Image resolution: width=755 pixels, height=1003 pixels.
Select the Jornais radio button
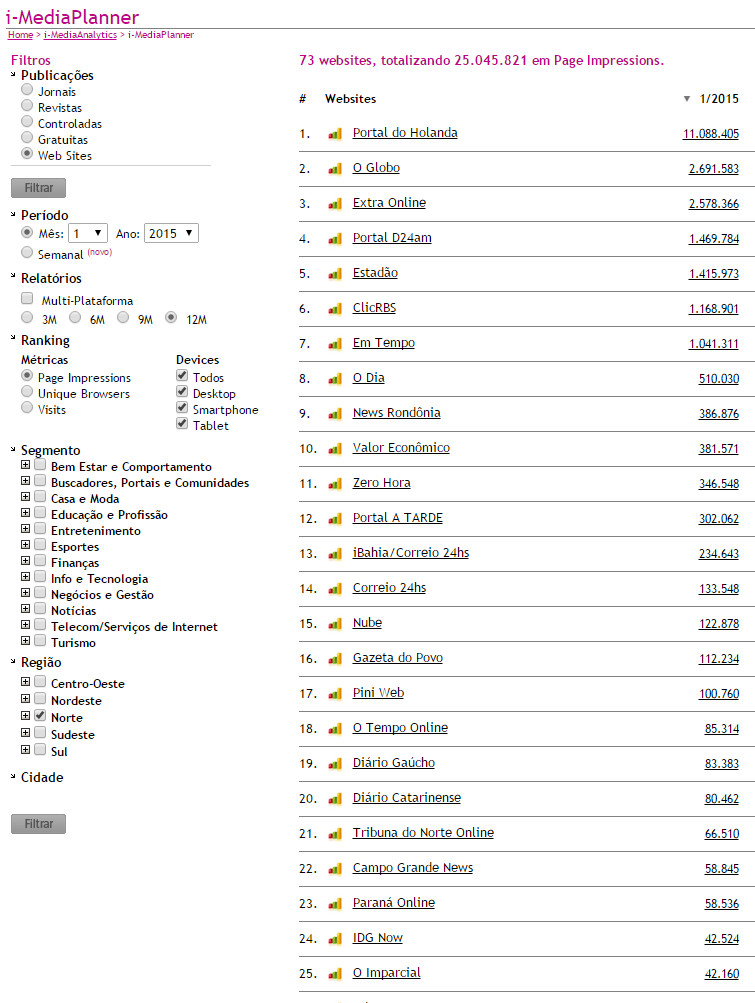27,91
